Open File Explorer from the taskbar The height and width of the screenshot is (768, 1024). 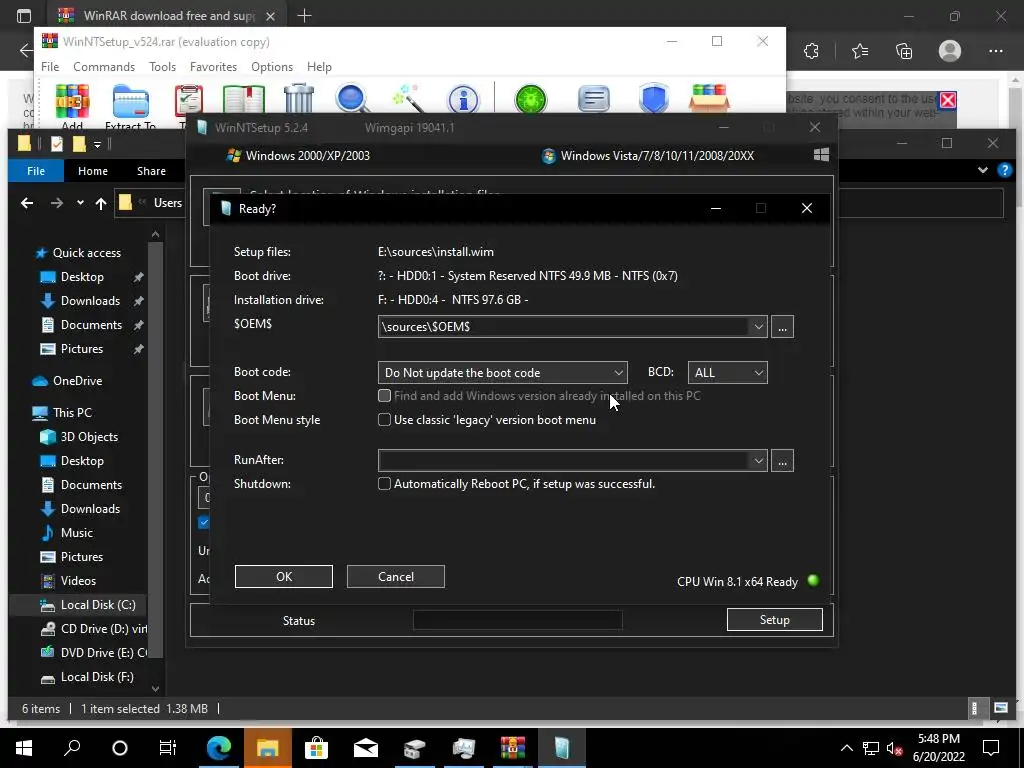[268, 748]
